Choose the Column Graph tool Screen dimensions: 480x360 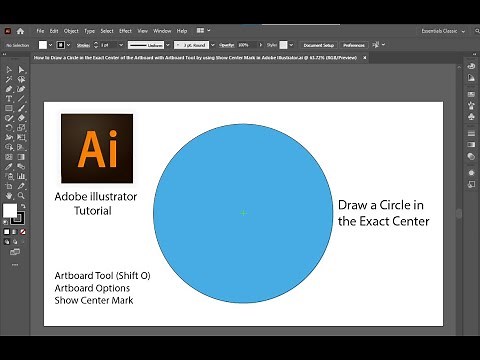coord(21,176)
